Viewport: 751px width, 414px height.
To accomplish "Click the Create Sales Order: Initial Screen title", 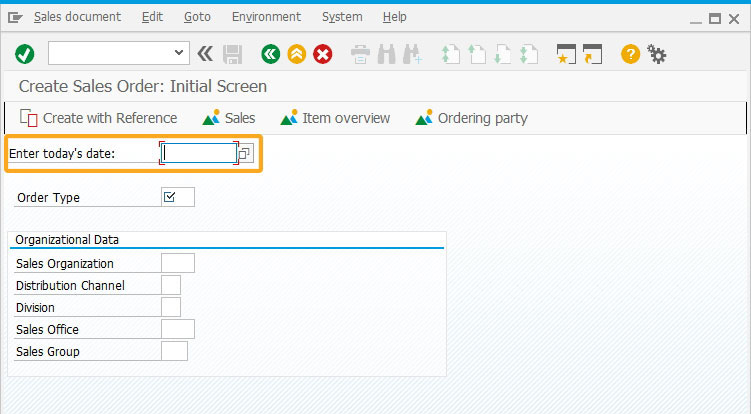I will 143,86.
